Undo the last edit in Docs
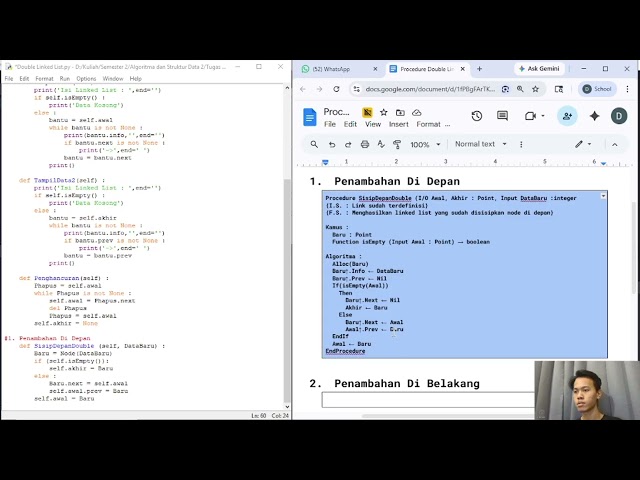This screenshot has height=480, width=640. (332, 144)
